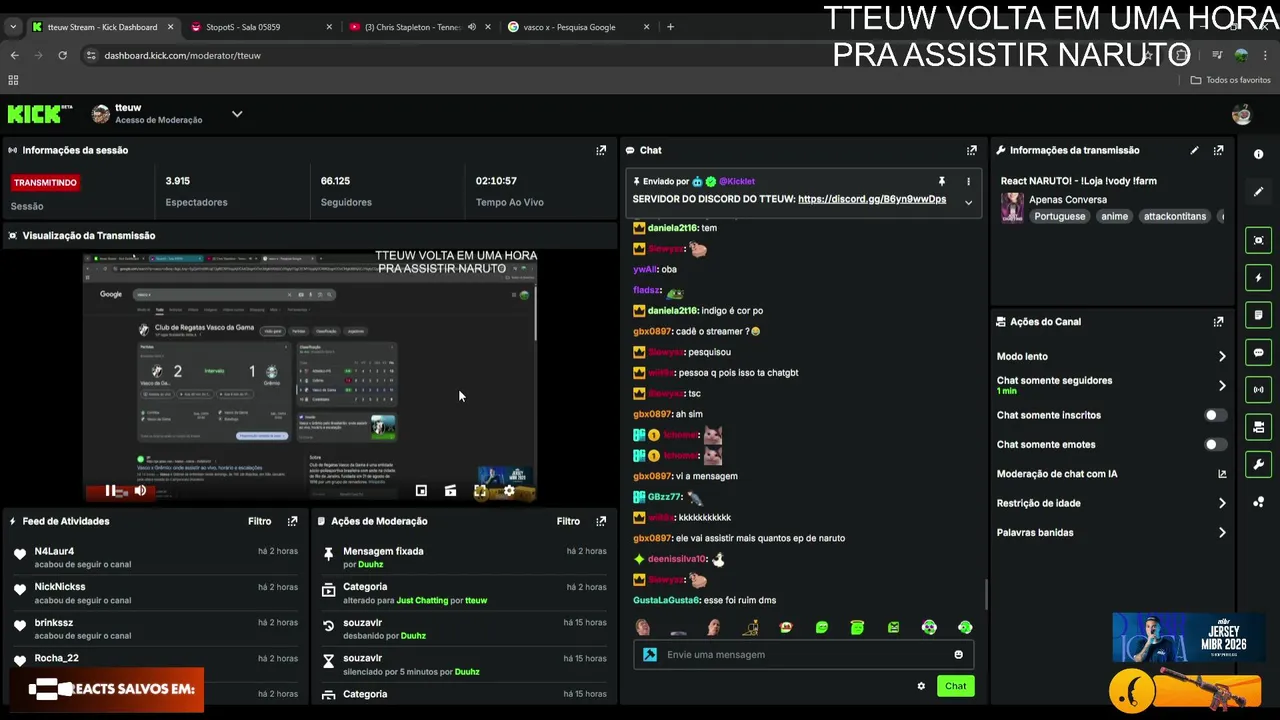Unpin message using the pin icon
Screen dimensions: 1280x720
(x=941, y=181)
